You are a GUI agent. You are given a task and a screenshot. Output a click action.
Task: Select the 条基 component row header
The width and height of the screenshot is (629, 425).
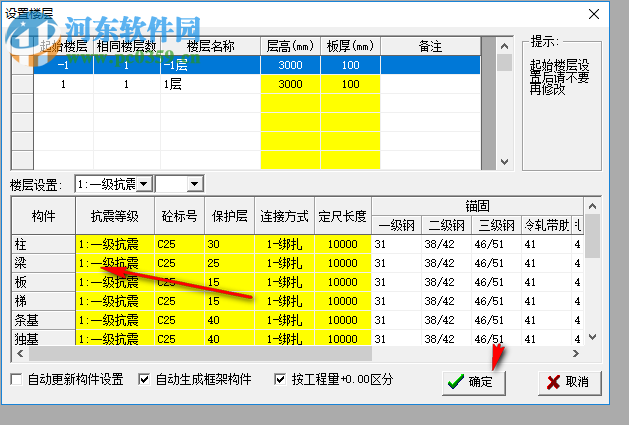pyautogui.click(x=43, y=320)
